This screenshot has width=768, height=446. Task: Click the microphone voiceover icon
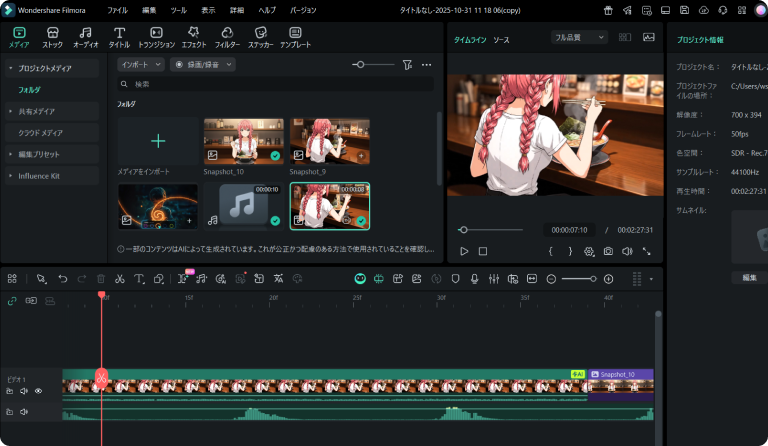pyautogui.click(x=474, y=279)
